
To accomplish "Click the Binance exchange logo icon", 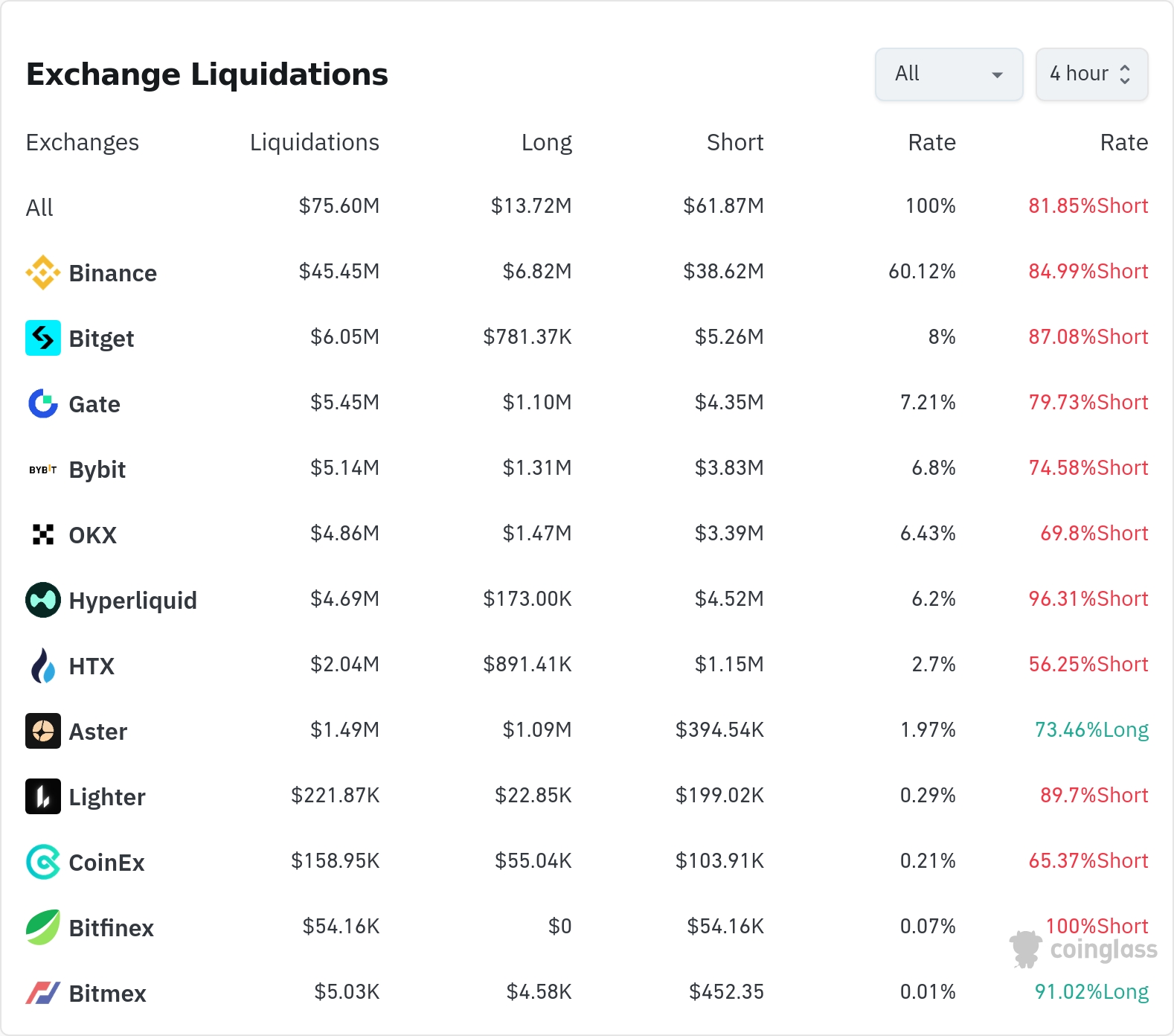I will [43, 272].
